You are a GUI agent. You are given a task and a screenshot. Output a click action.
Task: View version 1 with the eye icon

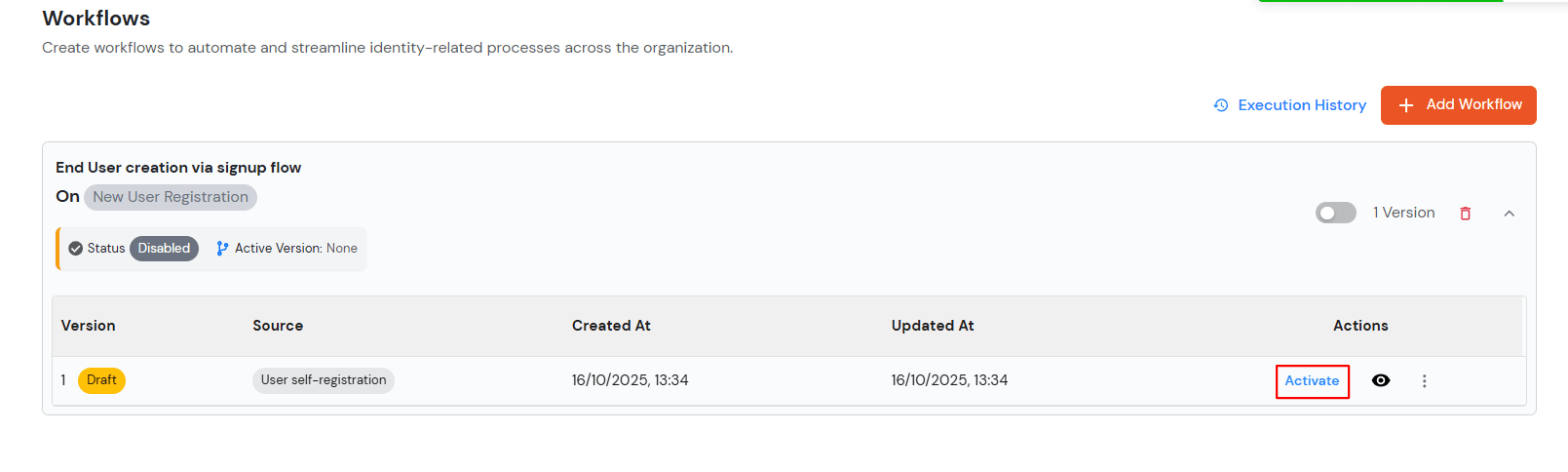pos(1381,380)
